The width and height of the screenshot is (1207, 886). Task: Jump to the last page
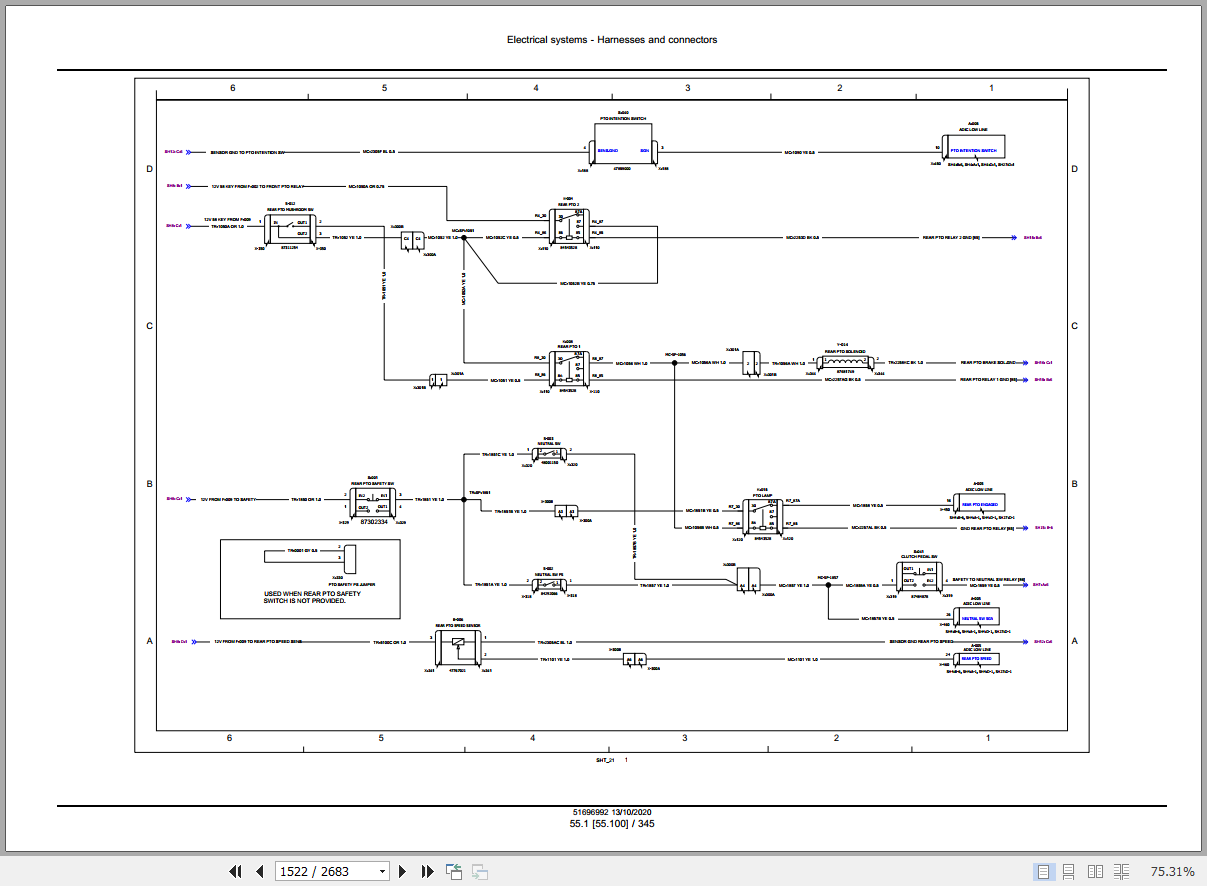click(427, 871)
